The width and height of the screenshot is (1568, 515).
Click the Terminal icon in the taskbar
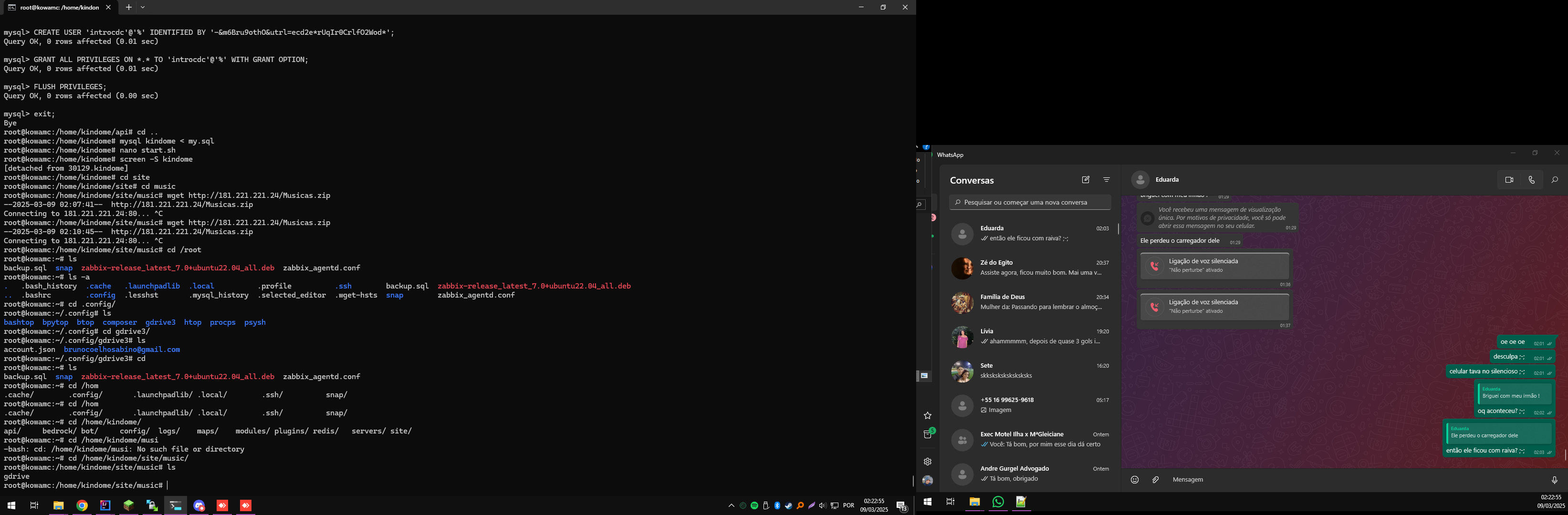[x=176, y=505]
